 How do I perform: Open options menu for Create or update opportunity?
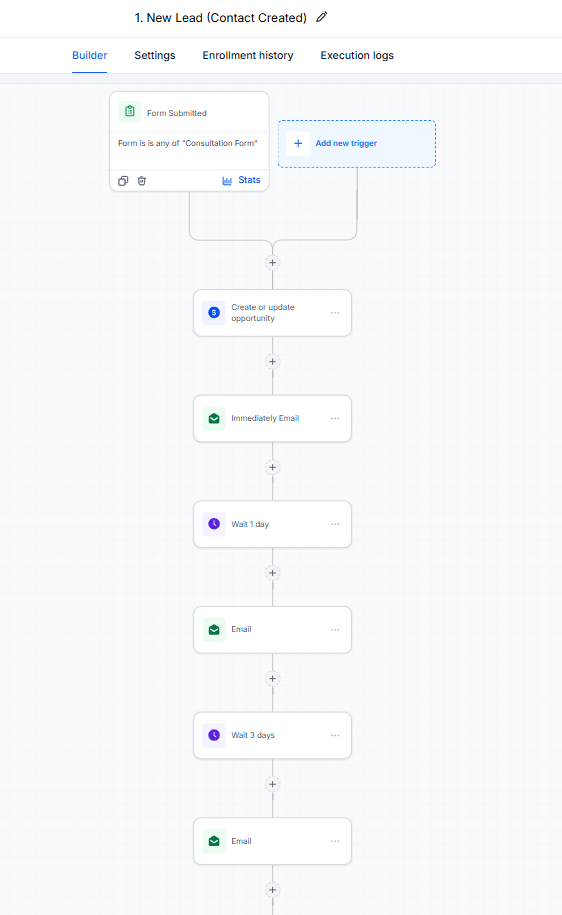(335, 313)
